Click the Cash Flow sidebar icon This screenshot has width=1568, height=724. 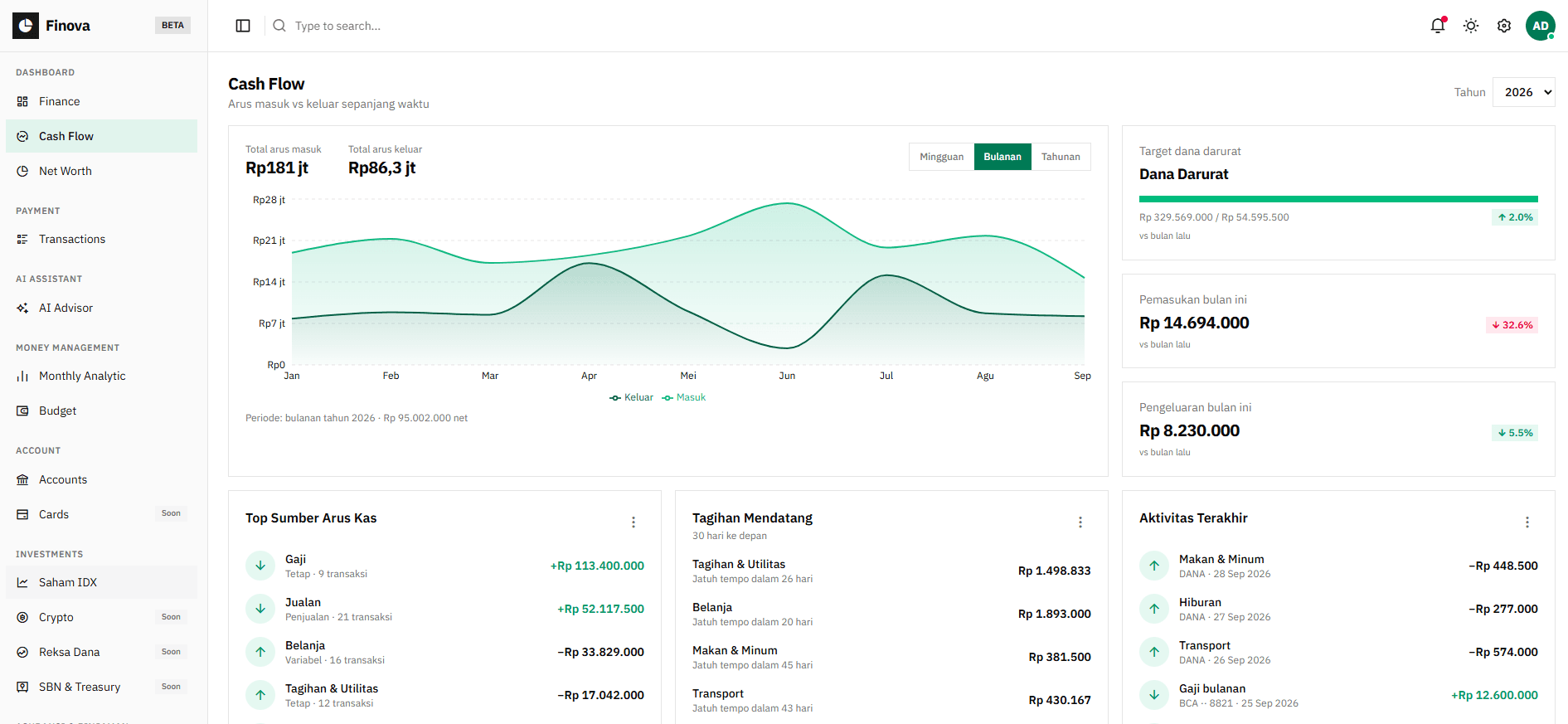22,136
